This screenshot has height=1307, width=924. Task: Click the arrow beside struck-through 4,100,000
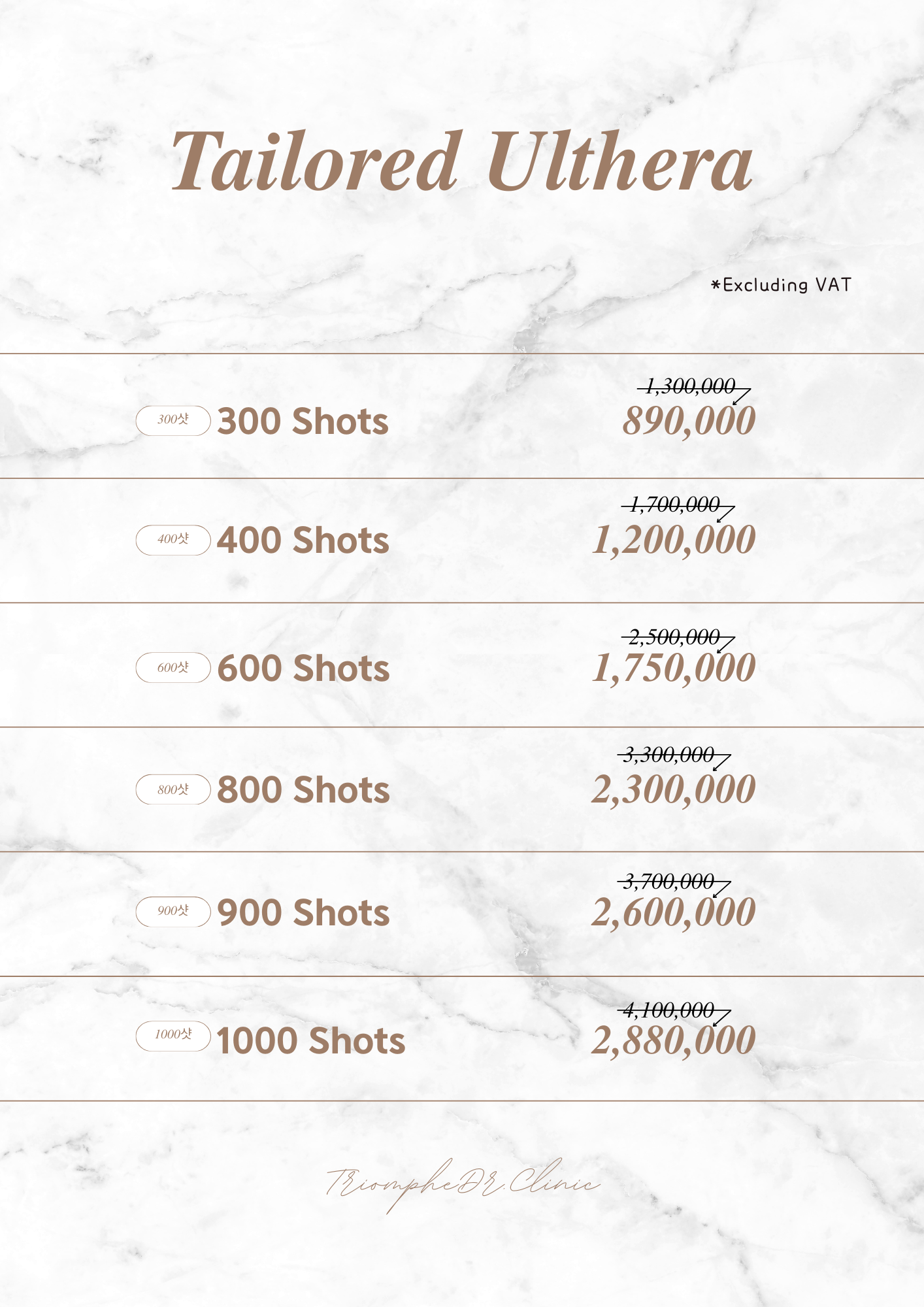point(721,1017)
